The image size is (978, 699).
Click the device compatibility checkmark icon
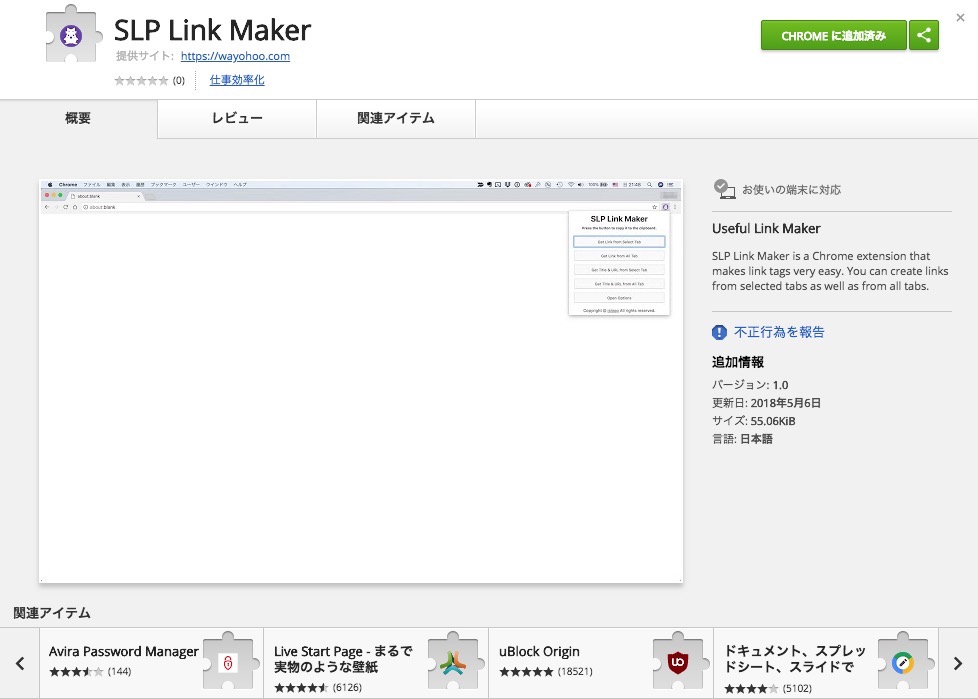[724, 189]
